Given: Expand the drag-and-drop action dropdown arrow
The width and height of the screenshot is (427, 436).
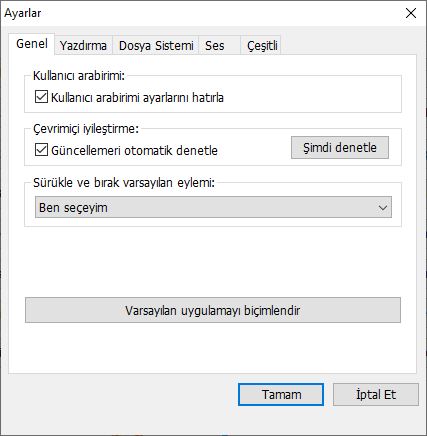Looking at the screenshot, I should click(383, 208).
